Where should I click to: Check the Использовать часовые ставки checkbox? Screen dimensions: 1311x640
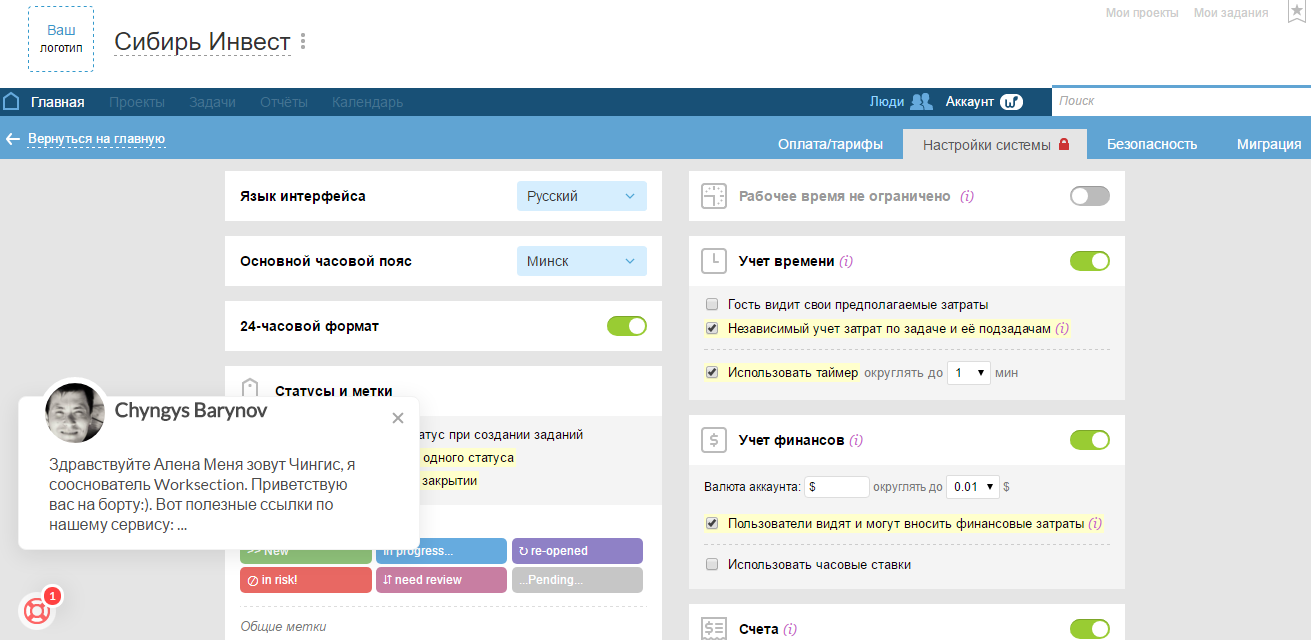click(x=711, y=563)
